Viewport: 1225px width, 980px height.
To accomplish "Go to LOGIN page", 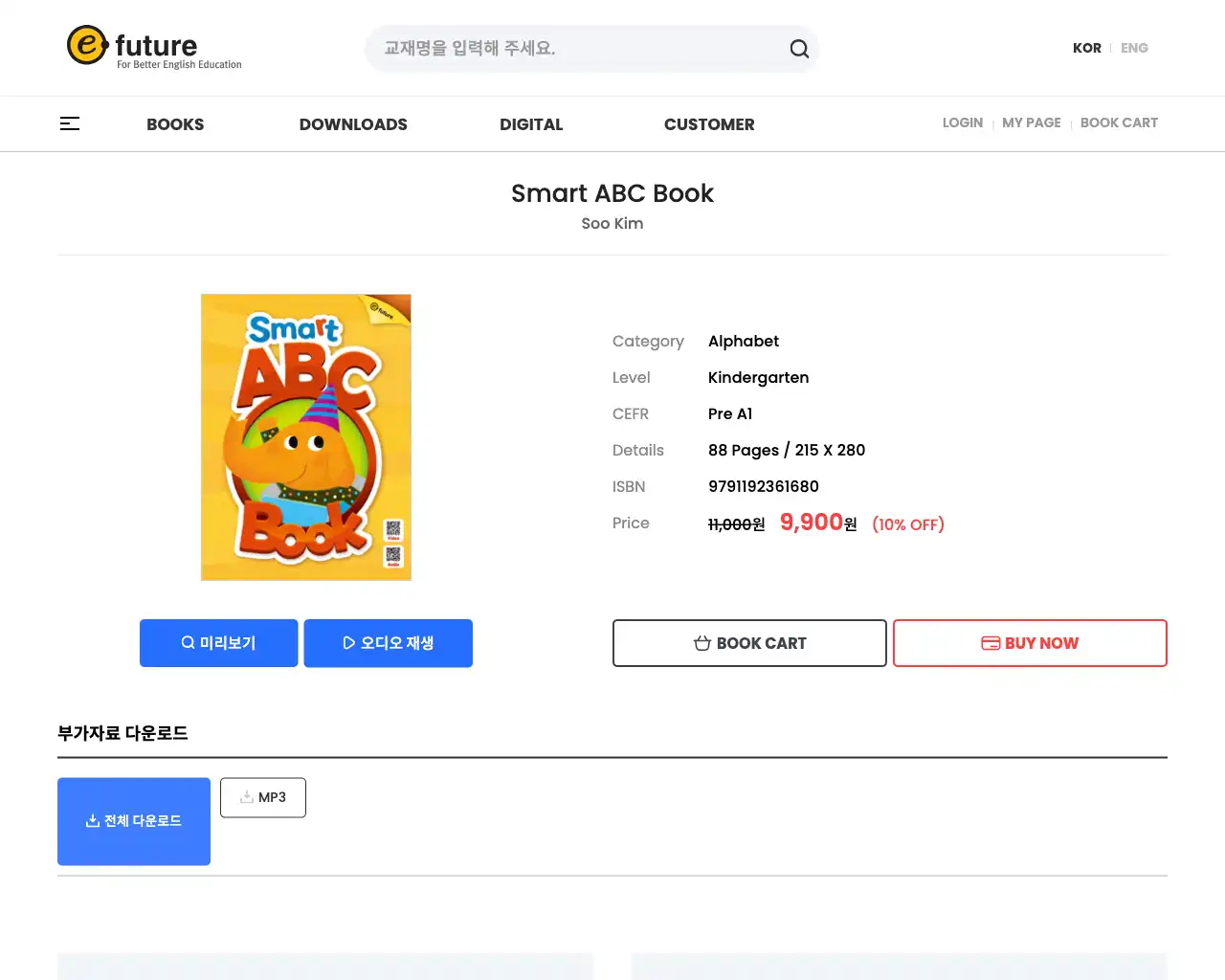I will pos(963,122).
